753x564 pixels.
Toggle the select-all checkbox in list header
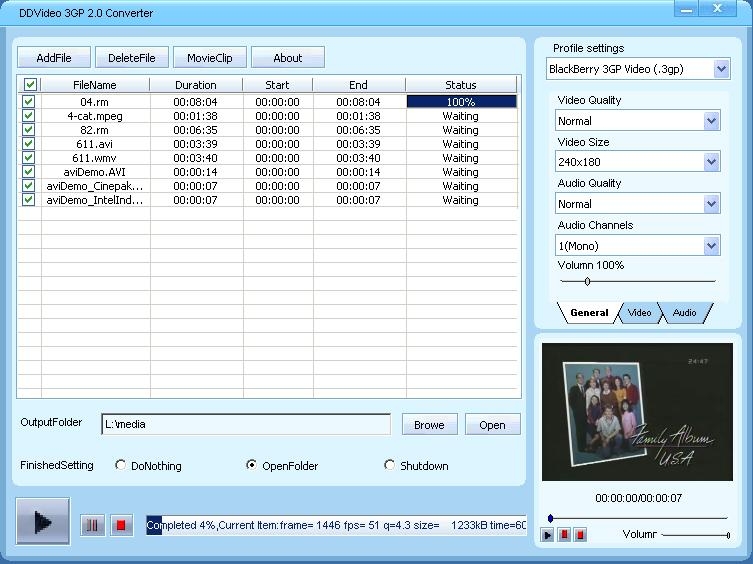30,85
